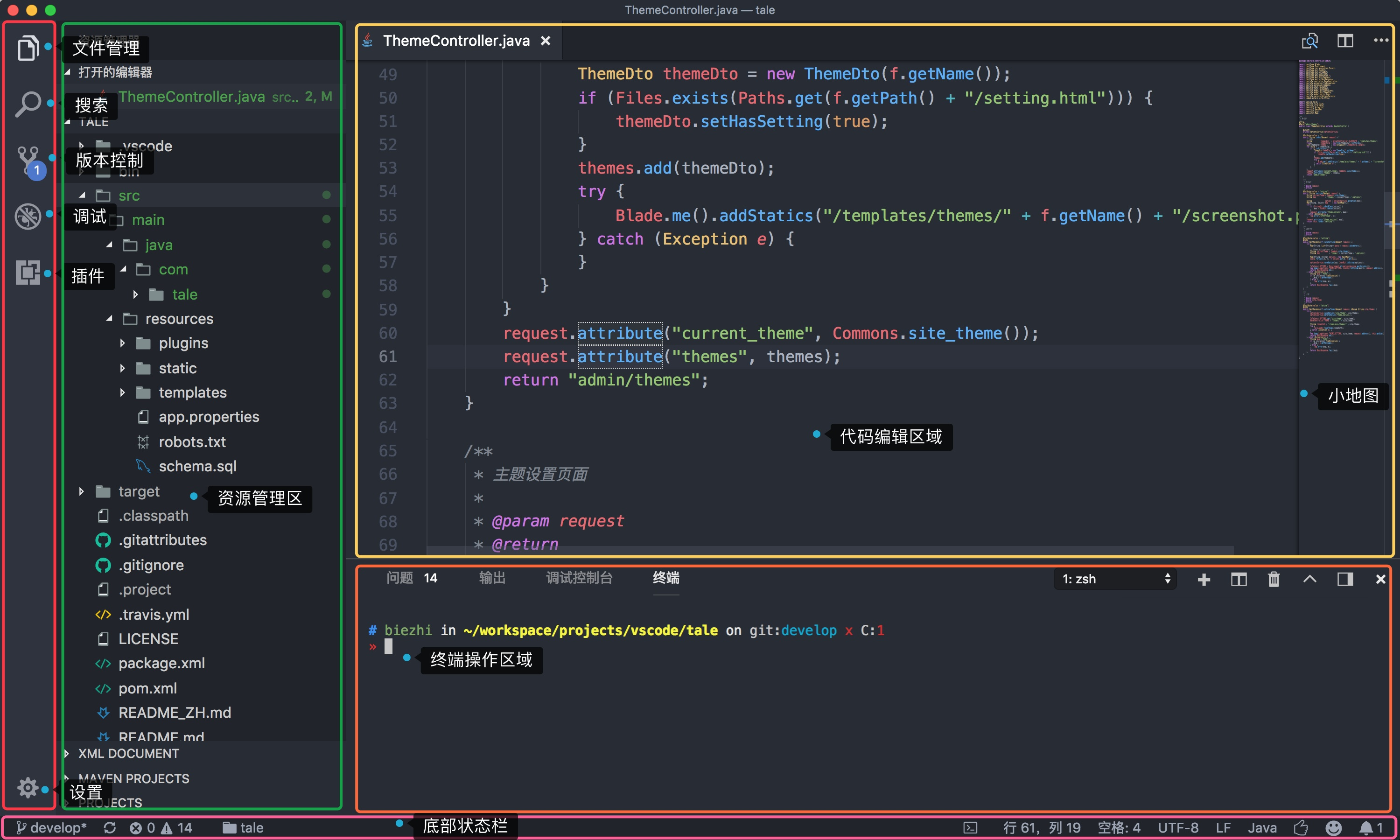
Task: Click the new terminal plus icon
Action: coord(1204,579)
